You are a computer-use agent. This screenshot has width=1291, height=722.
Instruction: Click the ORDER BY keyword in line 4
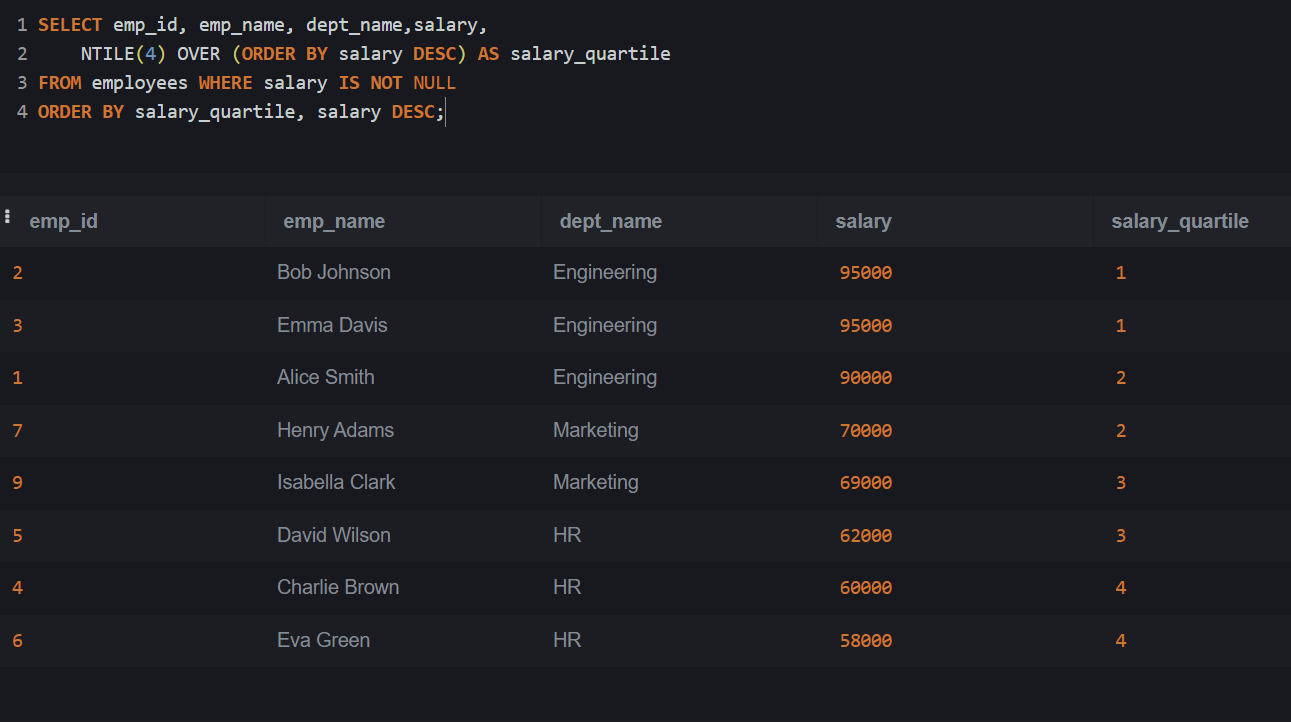[81, 112]
